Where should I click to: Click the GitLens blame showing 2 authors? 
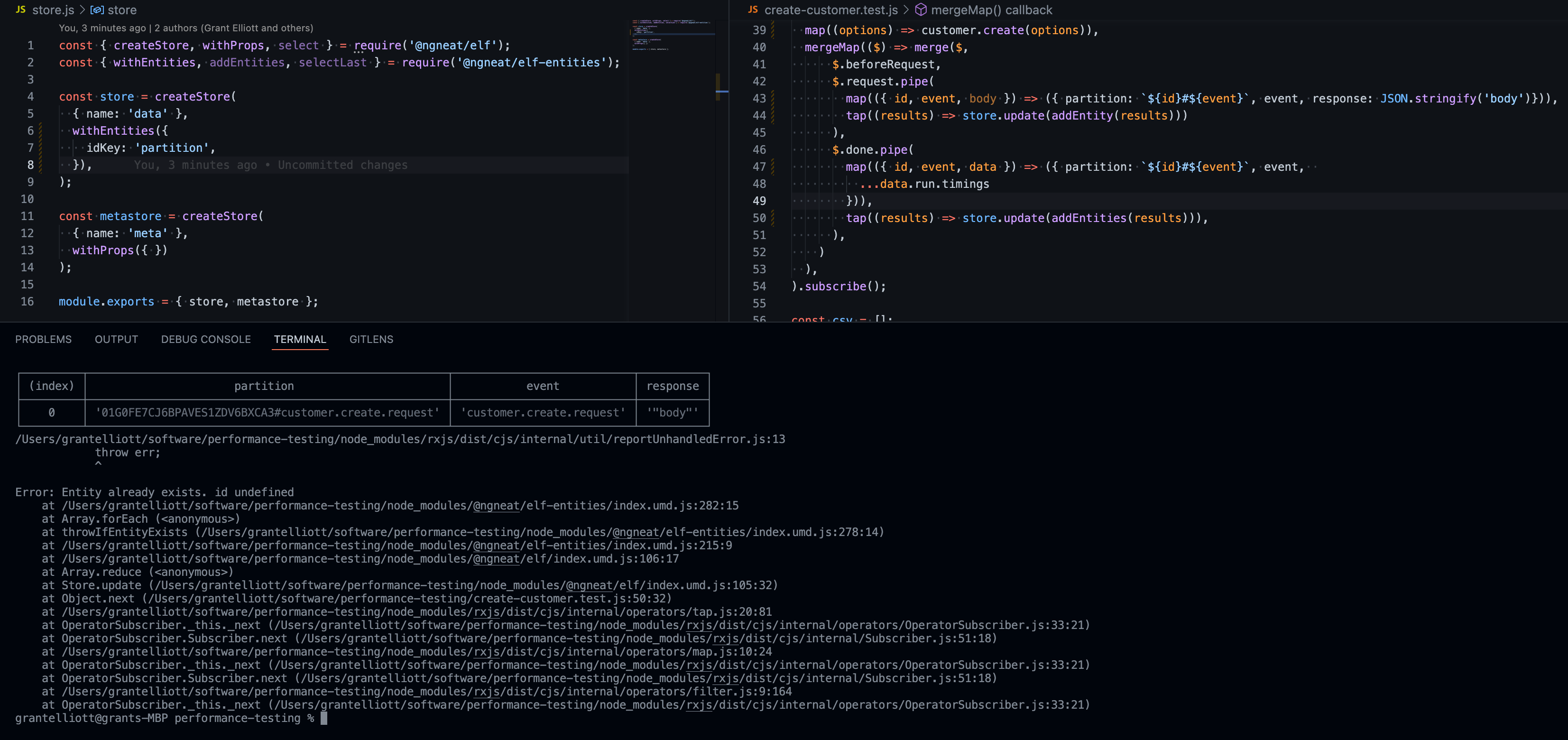click(185, 28)
